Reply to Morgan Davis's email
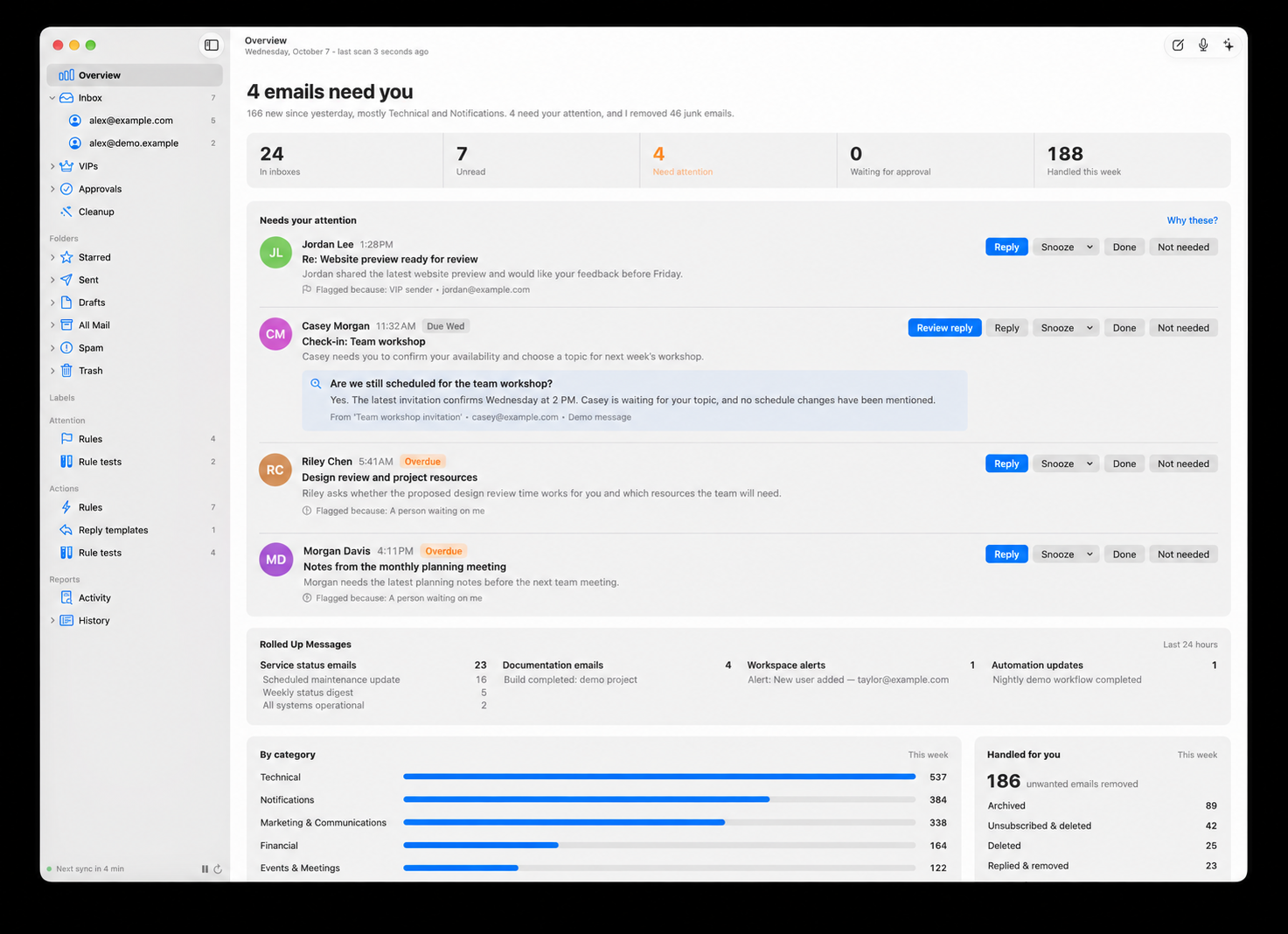Viewport: 1288px width, 934px height. pos(1006,554)
